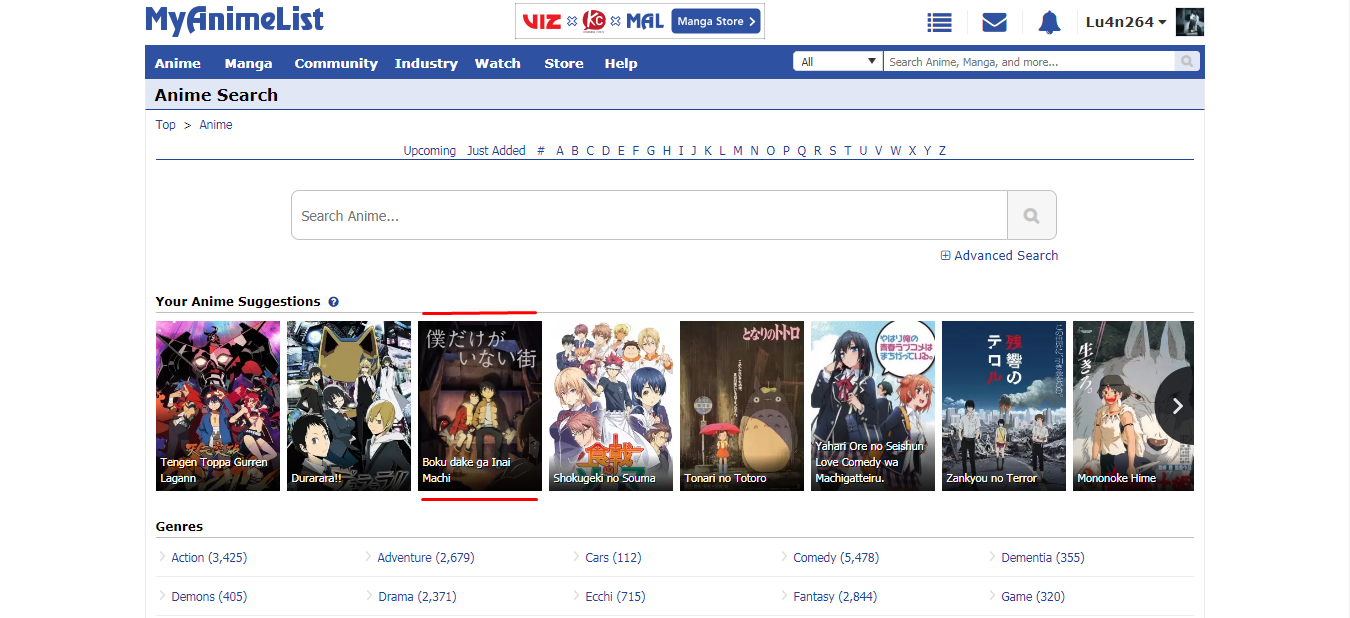Click the Anime Suggestions help question icon
Screen dimensions: 1350x618
coord(333,302)
